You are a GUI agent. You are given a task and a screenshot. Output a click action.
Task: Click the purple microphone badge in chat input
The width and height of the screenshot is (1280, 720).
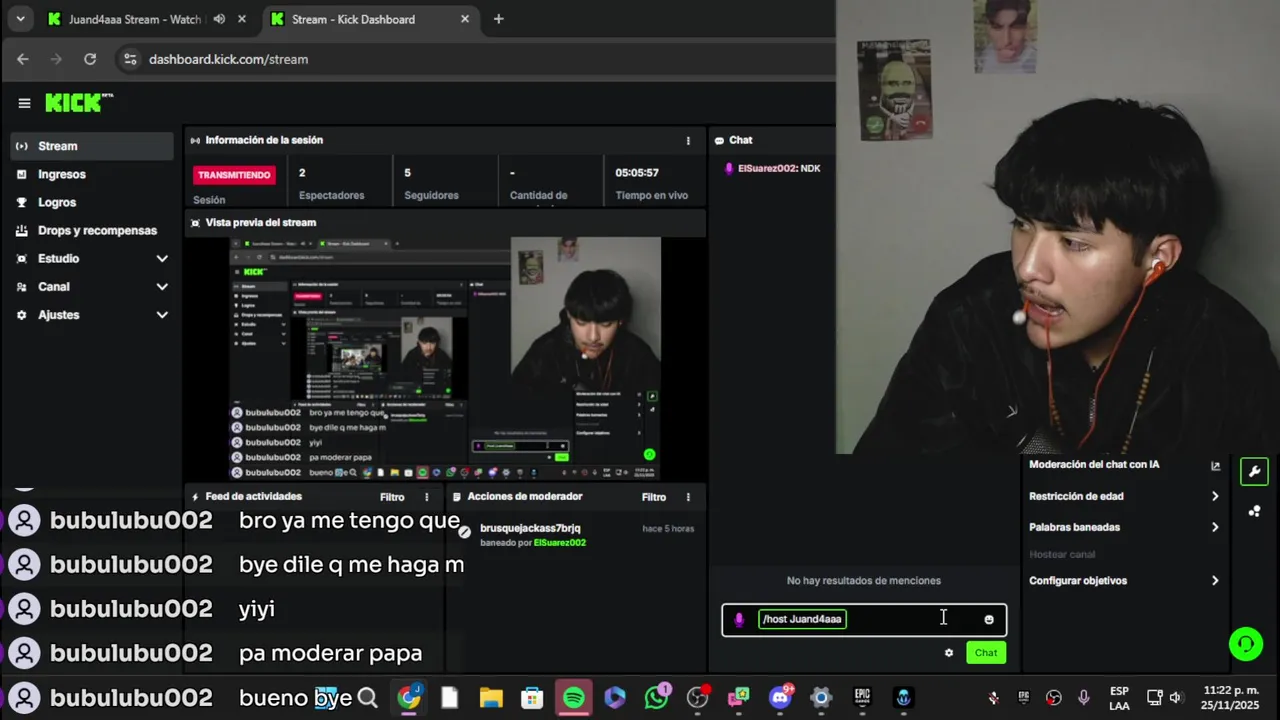(x=739, y=619)
